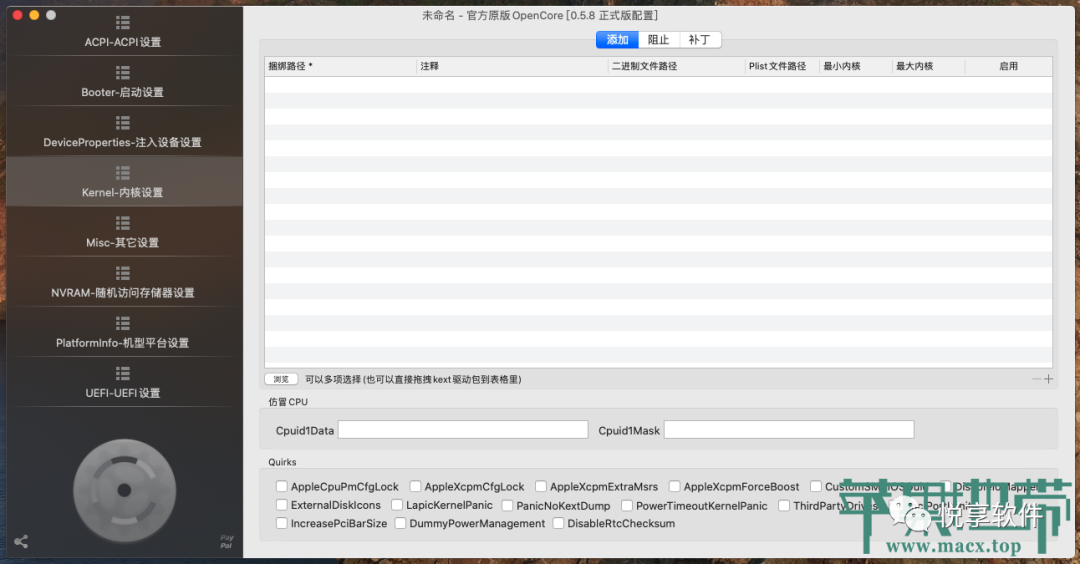Click the Cpuid1Mask input field
This screenshot has height=564, width=1080.
pos(789,430)
